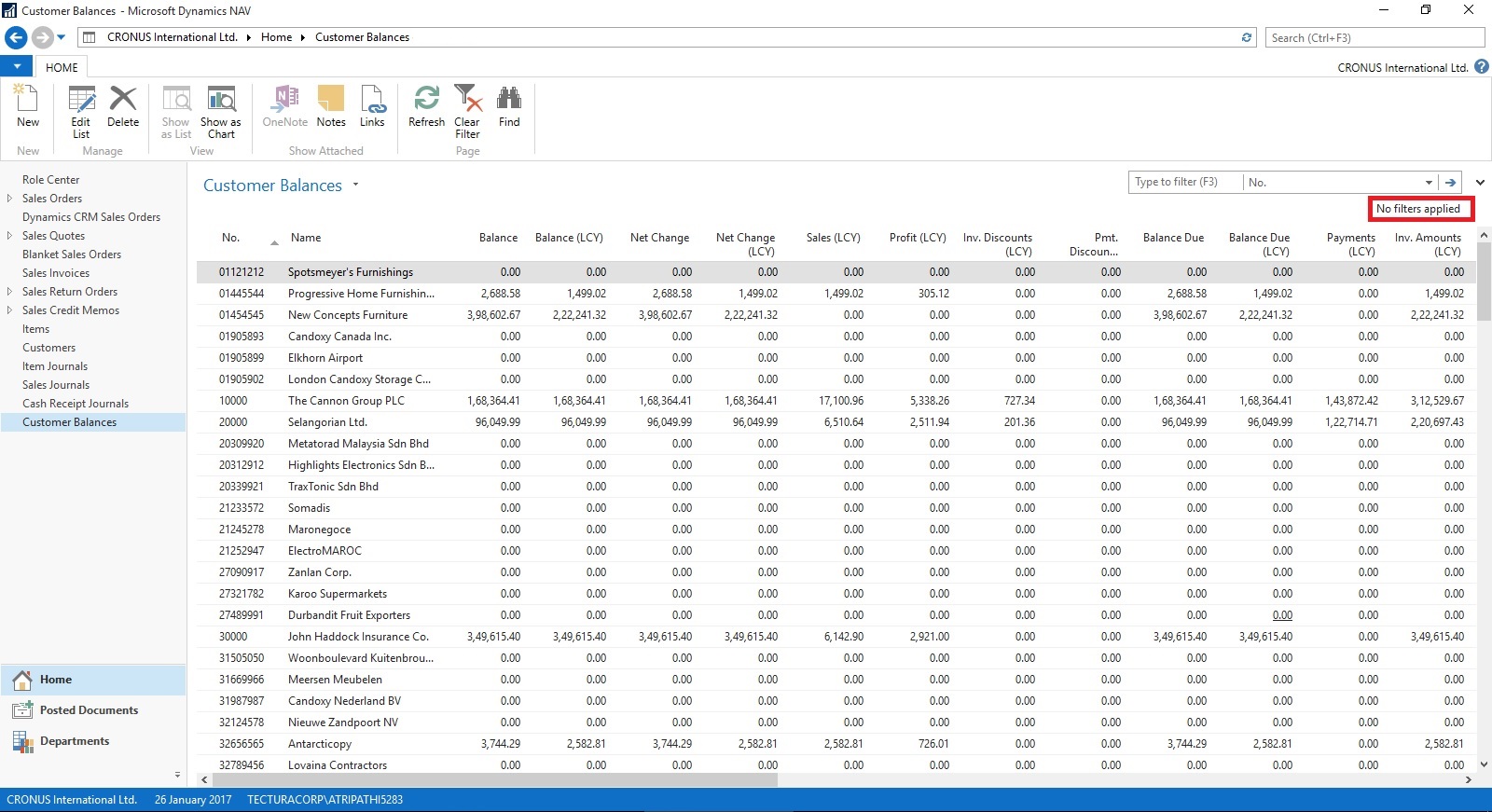The height and width of the screenshot is (812, 1492).
Task: Open Posted Documents in navigation pane
Action: point(89,710)
